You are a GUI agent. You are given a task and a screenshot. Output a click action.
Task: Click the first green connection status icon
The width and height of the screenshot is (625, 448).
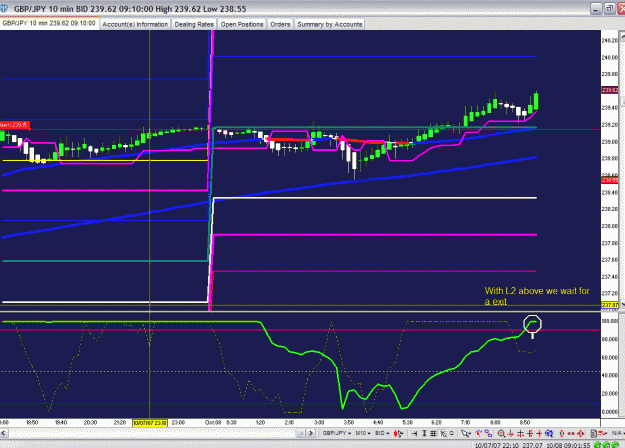(x=597, y=444)
